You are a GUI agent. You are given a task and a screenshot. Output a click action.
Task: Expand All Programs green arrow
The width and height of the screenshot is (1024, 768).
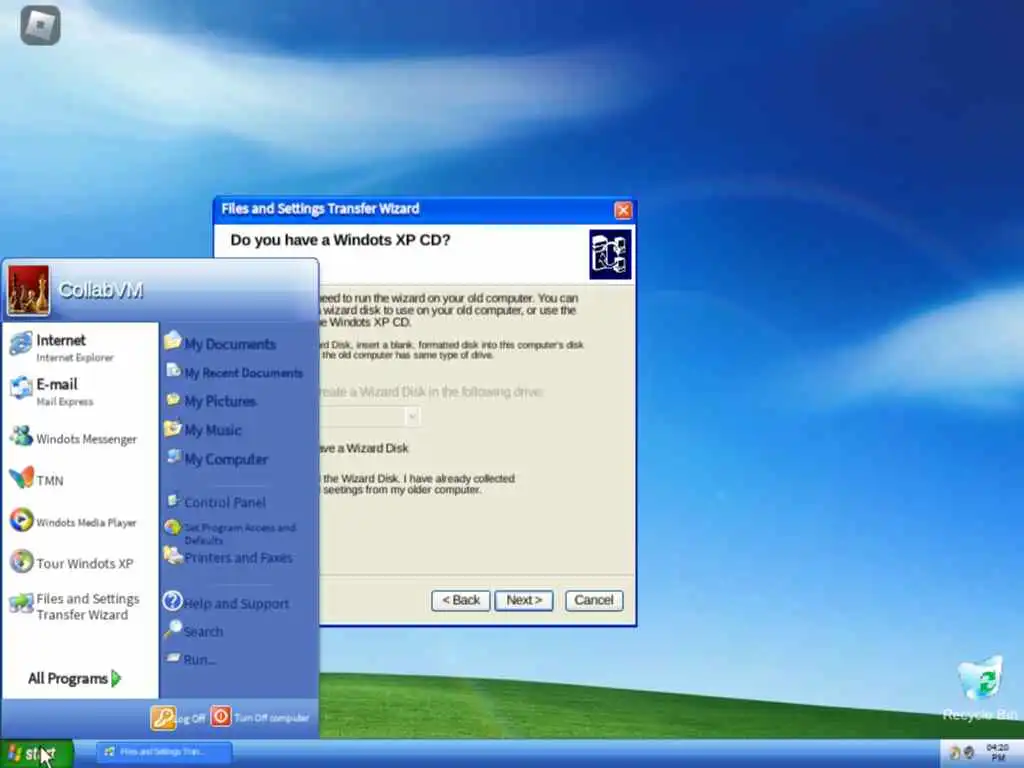[x=116, y=678]
